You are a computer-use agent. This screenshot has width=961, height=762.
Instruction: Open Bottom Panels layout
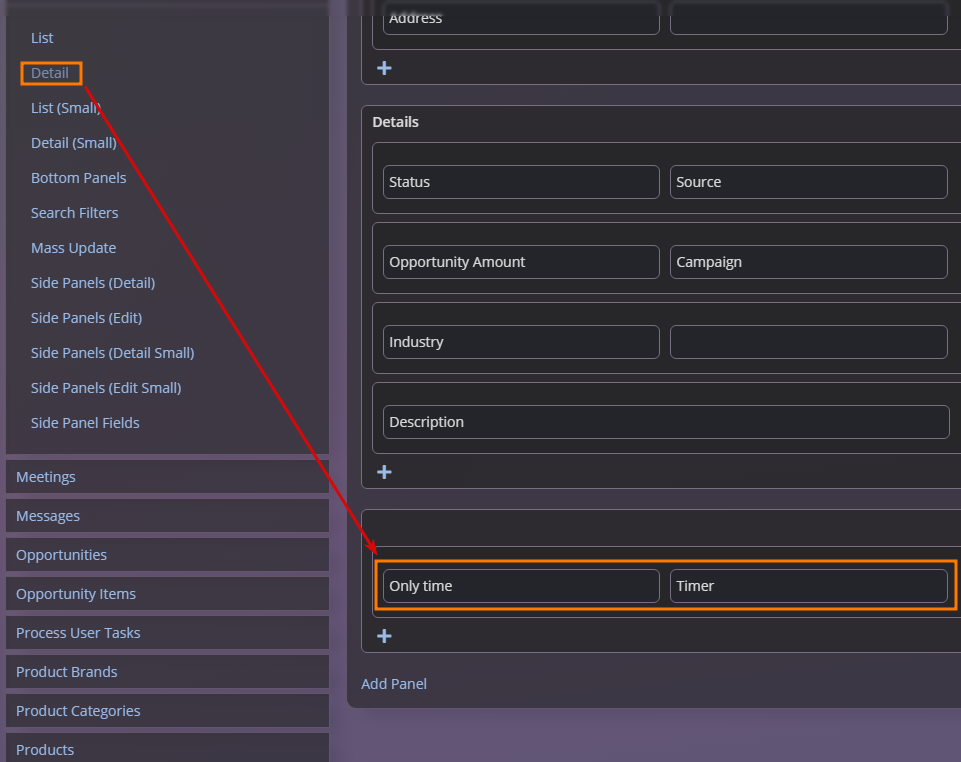pos(78,178)
